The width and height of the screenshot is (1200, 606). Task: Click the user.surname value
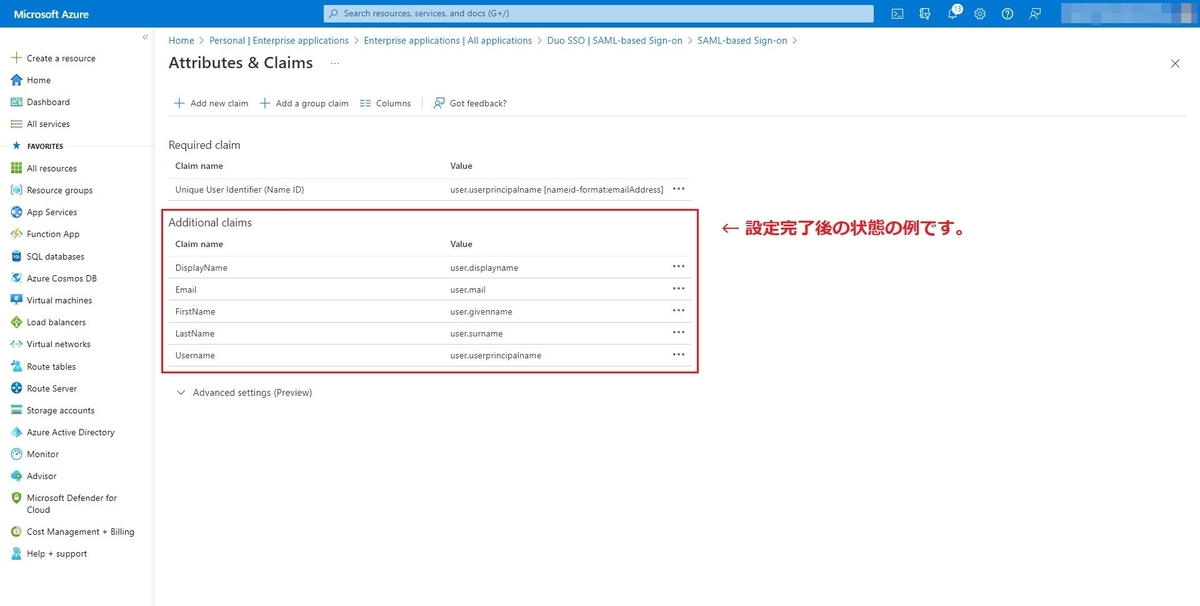(x=476, y=333)
